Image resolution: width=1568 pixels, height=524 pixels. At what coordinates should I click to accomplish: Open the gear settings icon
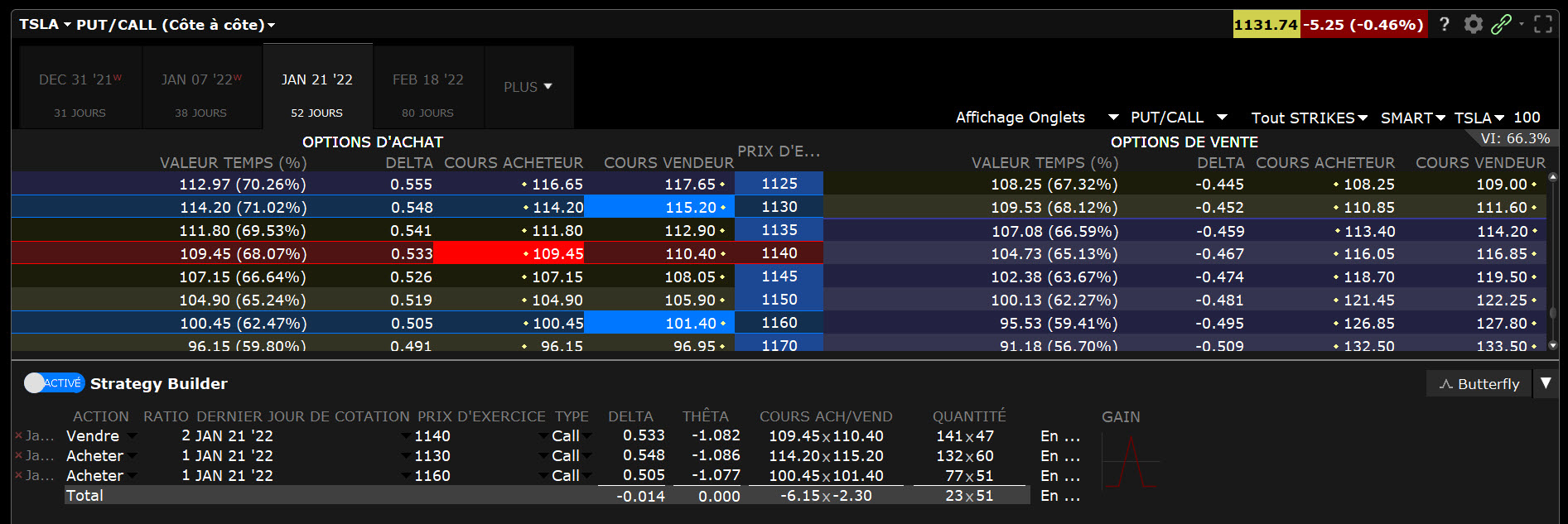(1473, 24)
